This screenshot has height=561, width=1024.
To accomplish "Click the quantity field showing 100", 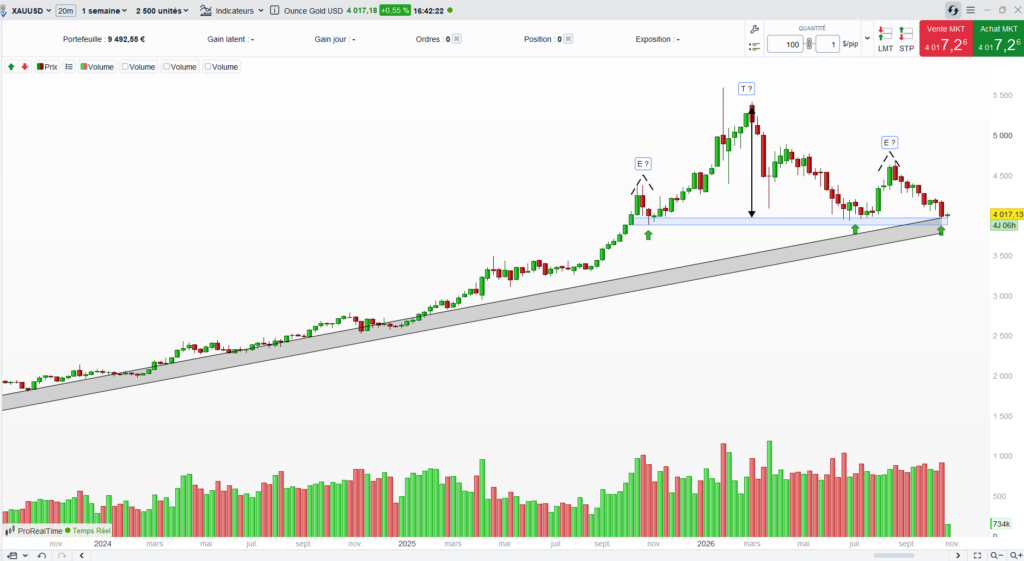I will [x=785, y=44].
